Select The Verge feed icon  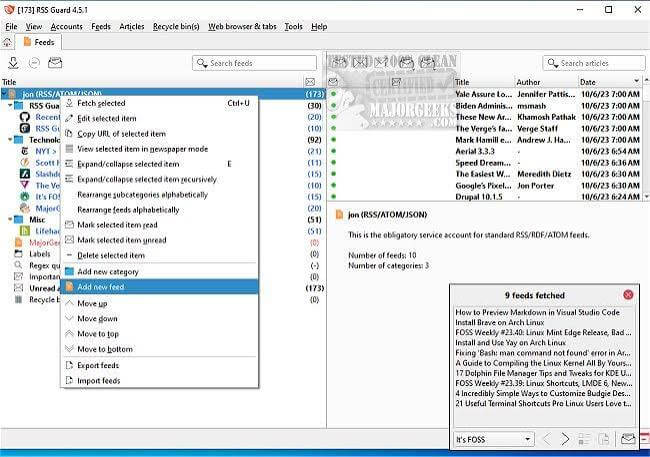25,185
